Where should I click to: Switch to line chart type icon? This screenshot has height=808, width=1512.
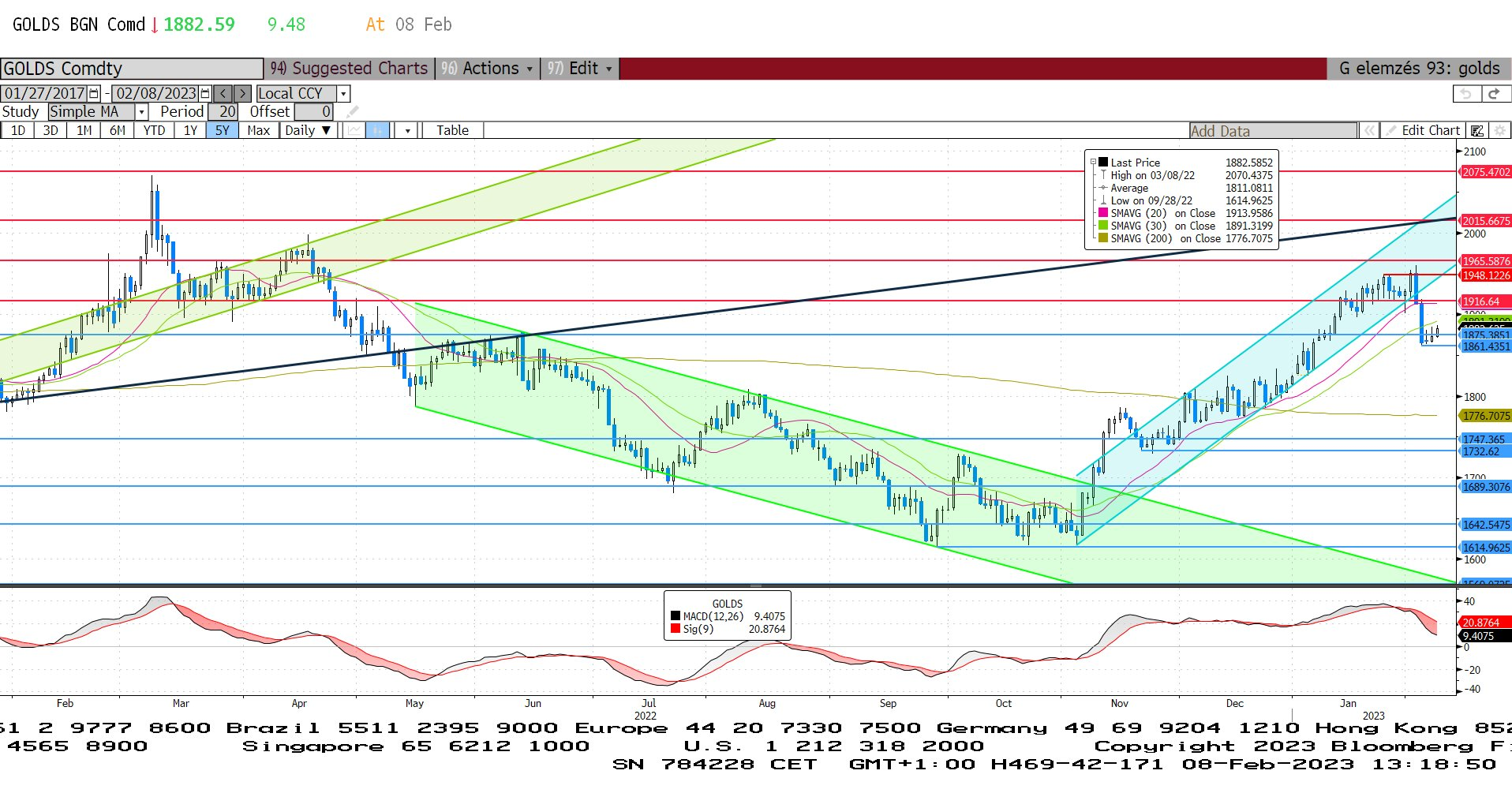pos(354,130)
